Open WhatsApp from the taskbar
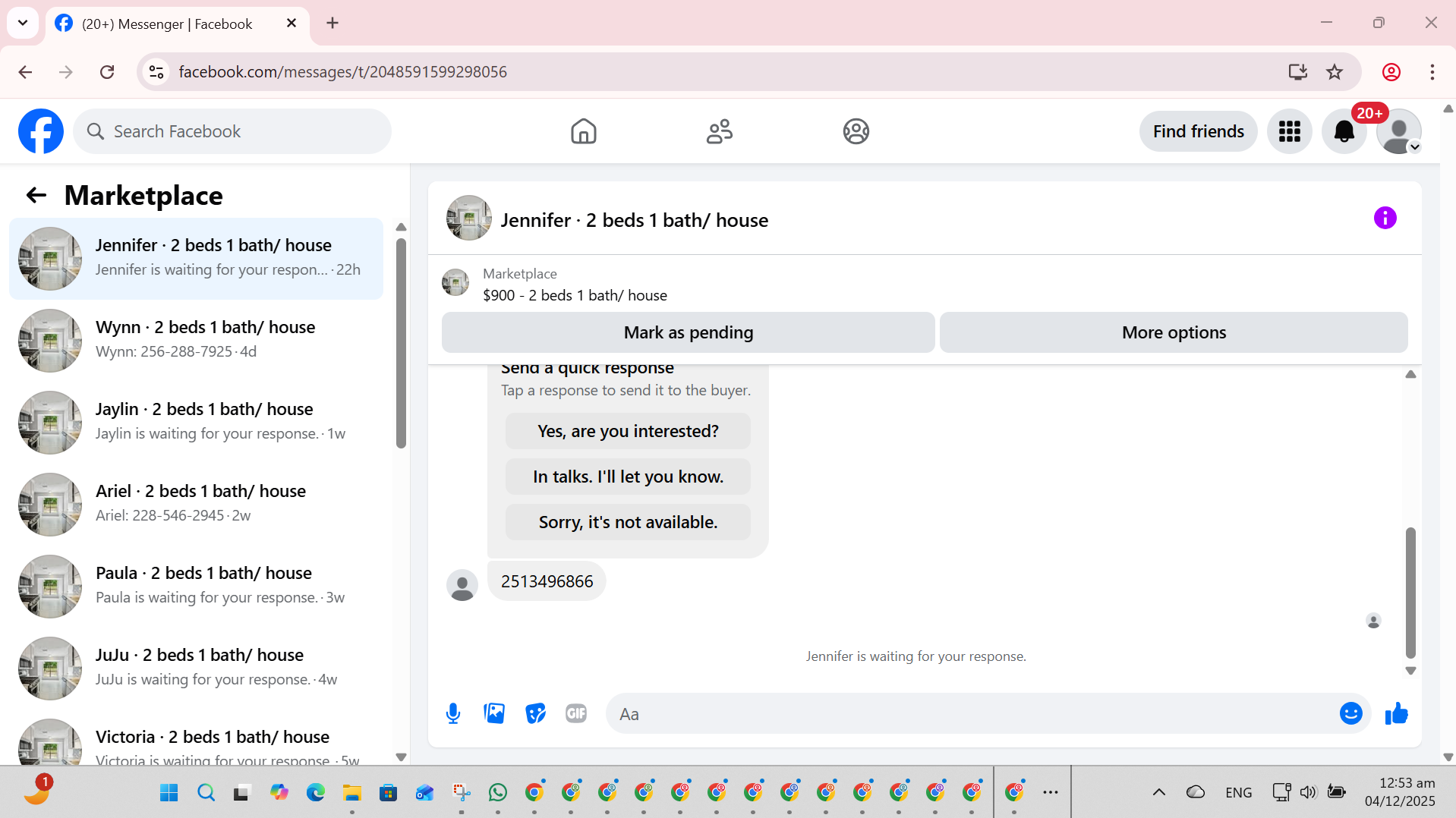 [x=497, y=793]
